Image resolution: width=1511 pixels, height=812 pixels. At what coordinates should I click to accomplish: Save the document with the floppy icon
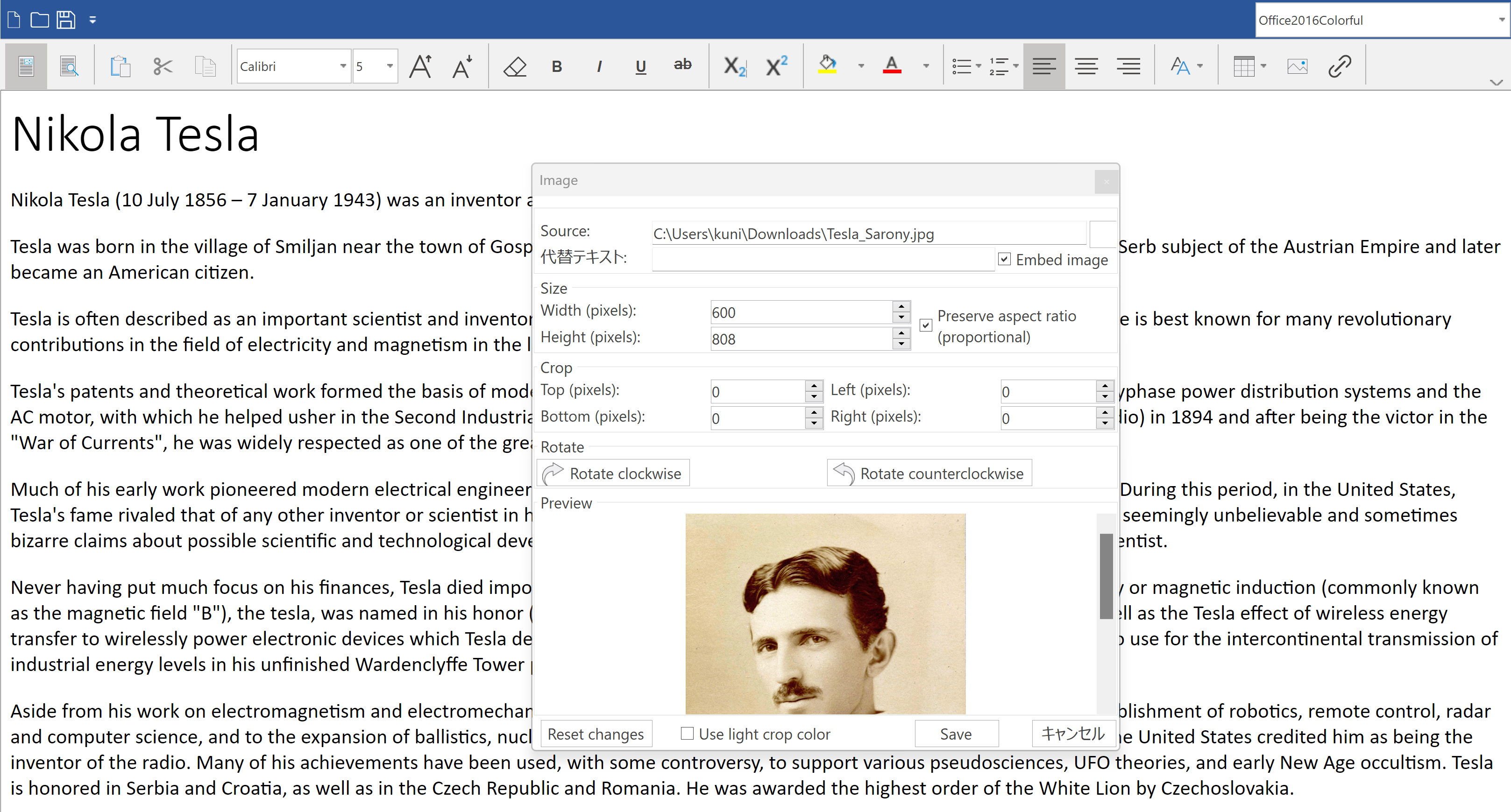(x=66, y=20)
